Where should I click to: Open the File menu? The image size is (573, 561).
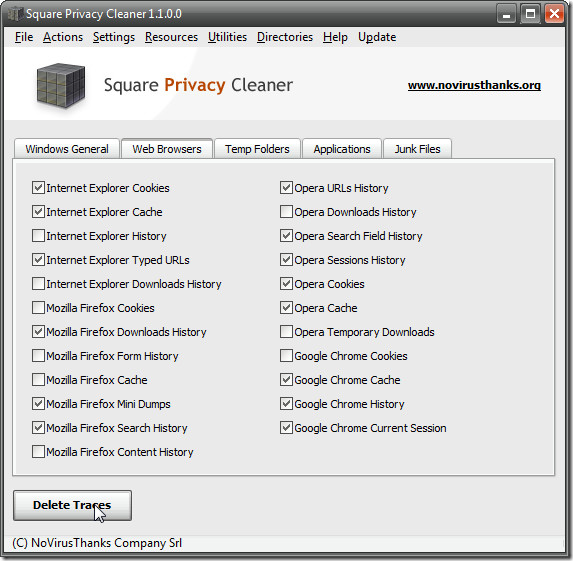[x=24, y=37]
